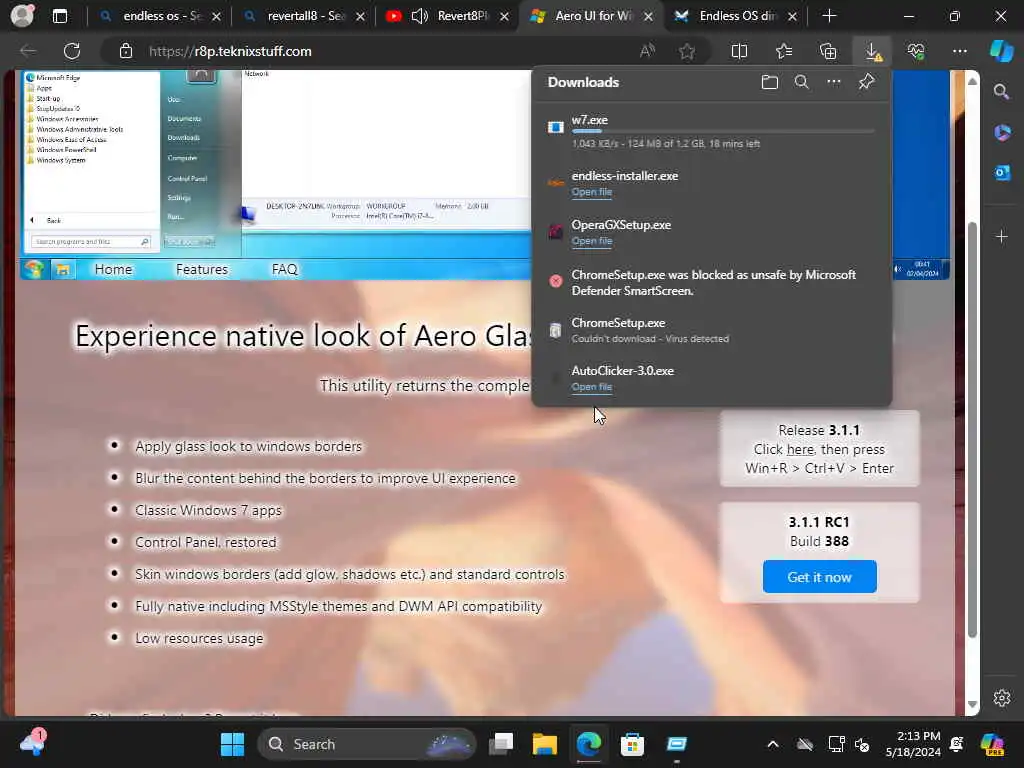Click the w7.exe download progress bar
Screen dimensions: 1024x768
point(723,131)
